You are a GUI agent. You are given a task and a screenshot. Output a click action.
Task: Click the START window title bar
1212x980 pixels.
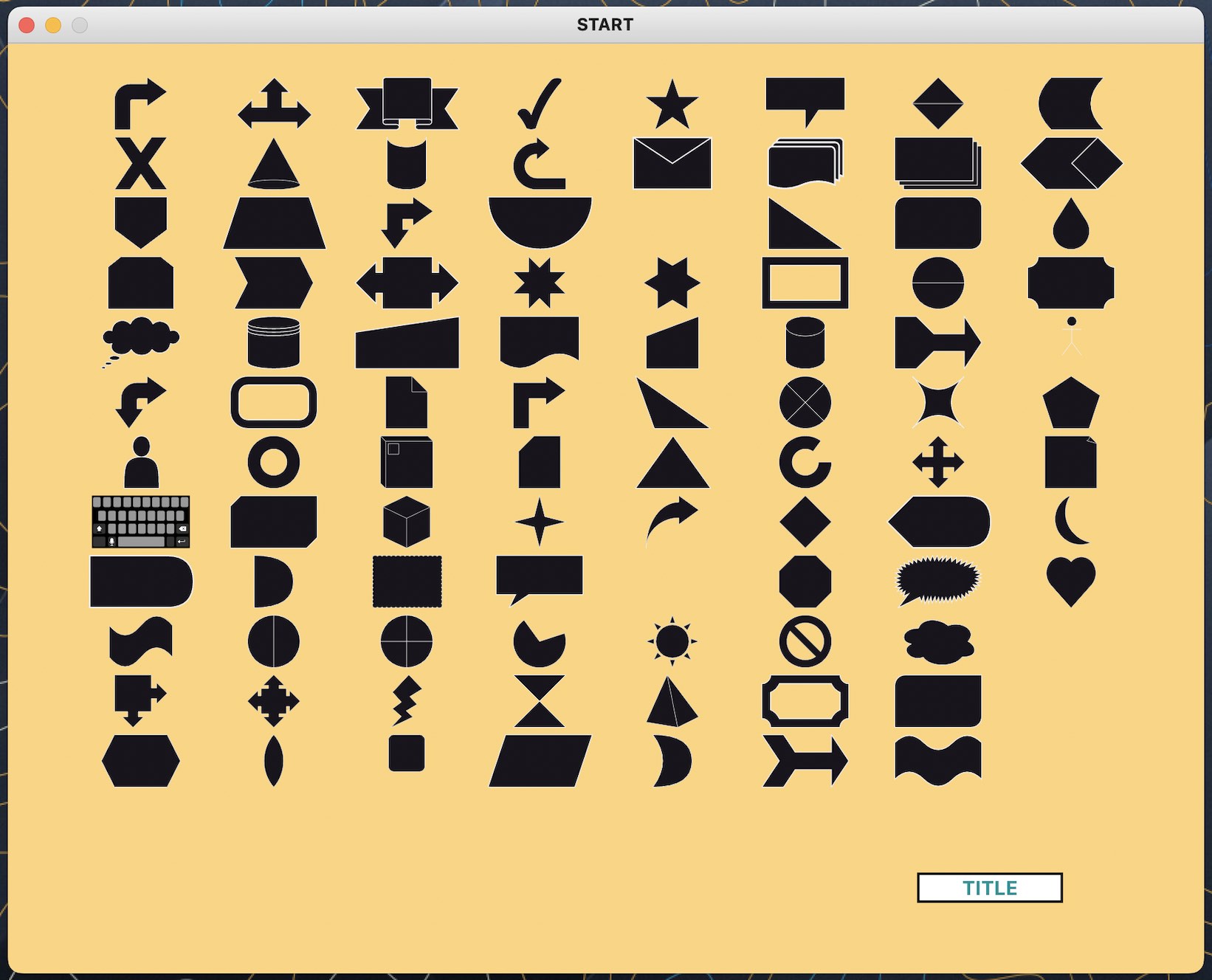point(605,24)
